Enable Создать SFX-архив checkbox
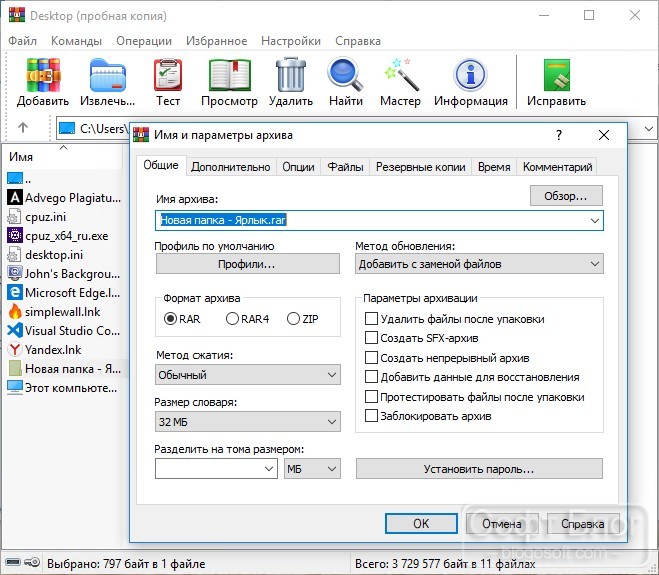659x575 pixels. coord(371,338)
